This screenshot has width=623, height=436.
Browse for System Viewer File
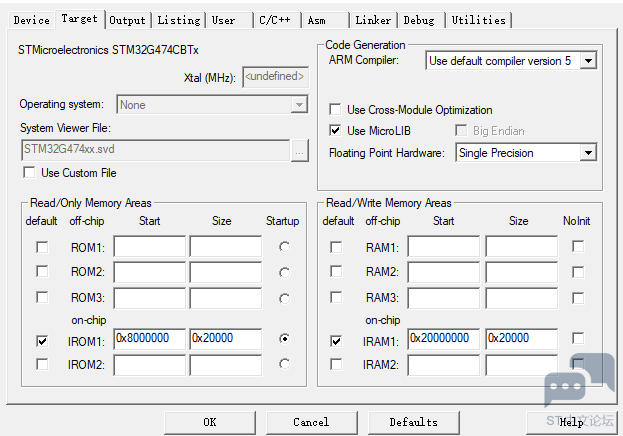(x=300, y=151)
